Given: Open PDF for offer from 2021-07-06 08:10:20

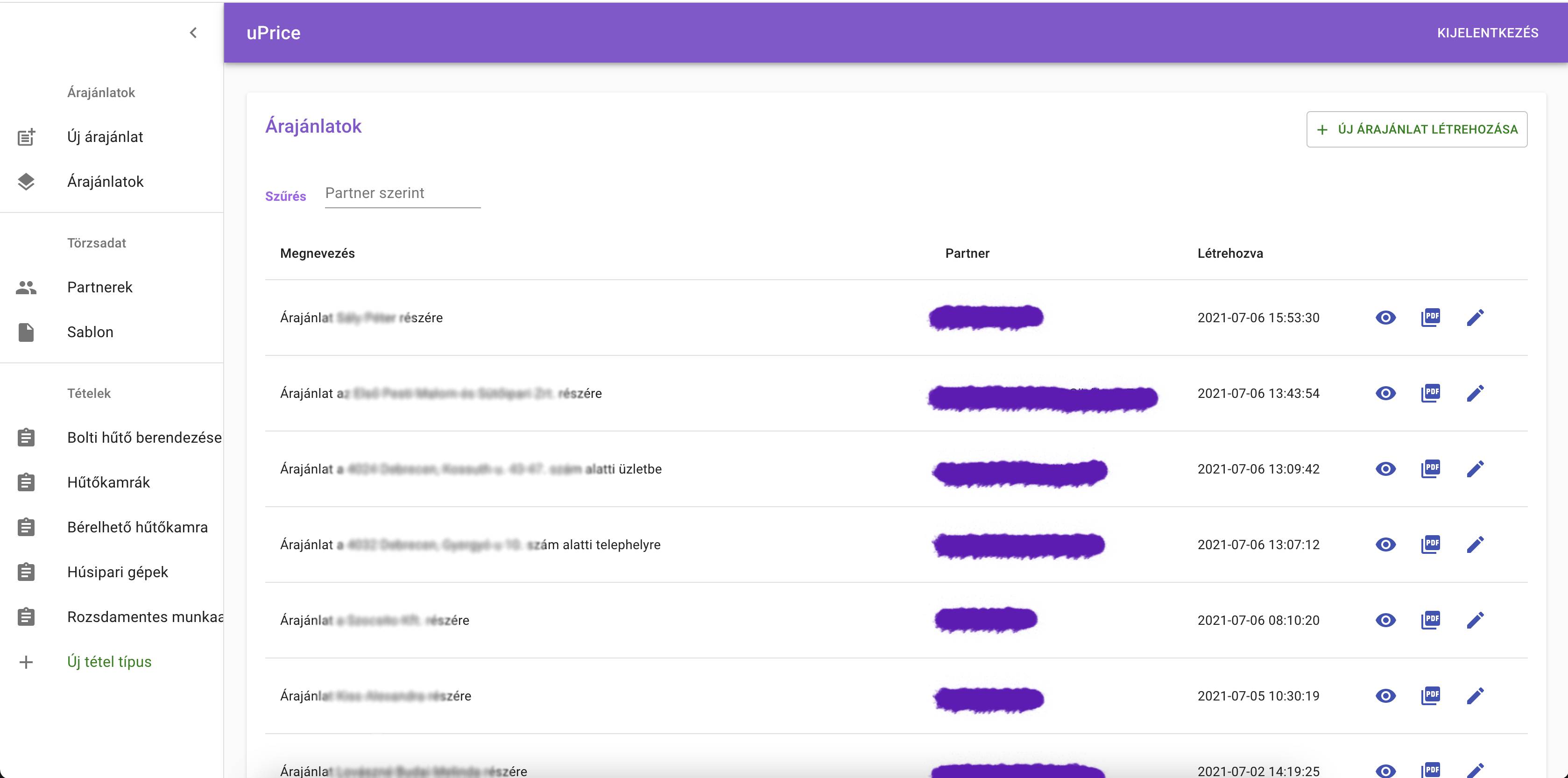Looking at the screenshot, I should click(x=1430, y=620).
